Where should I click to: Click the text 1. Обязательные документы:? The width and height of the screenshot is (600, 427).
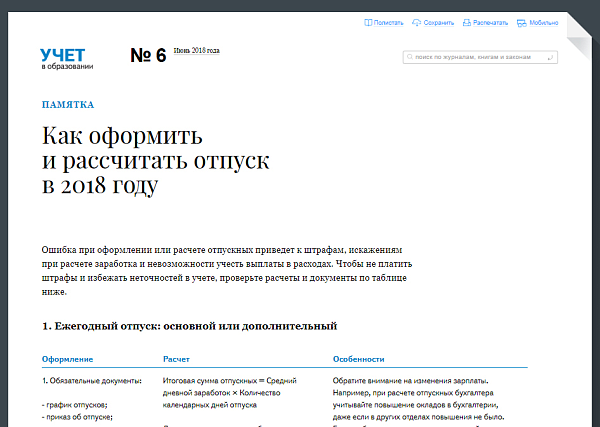tap(92, 381)
